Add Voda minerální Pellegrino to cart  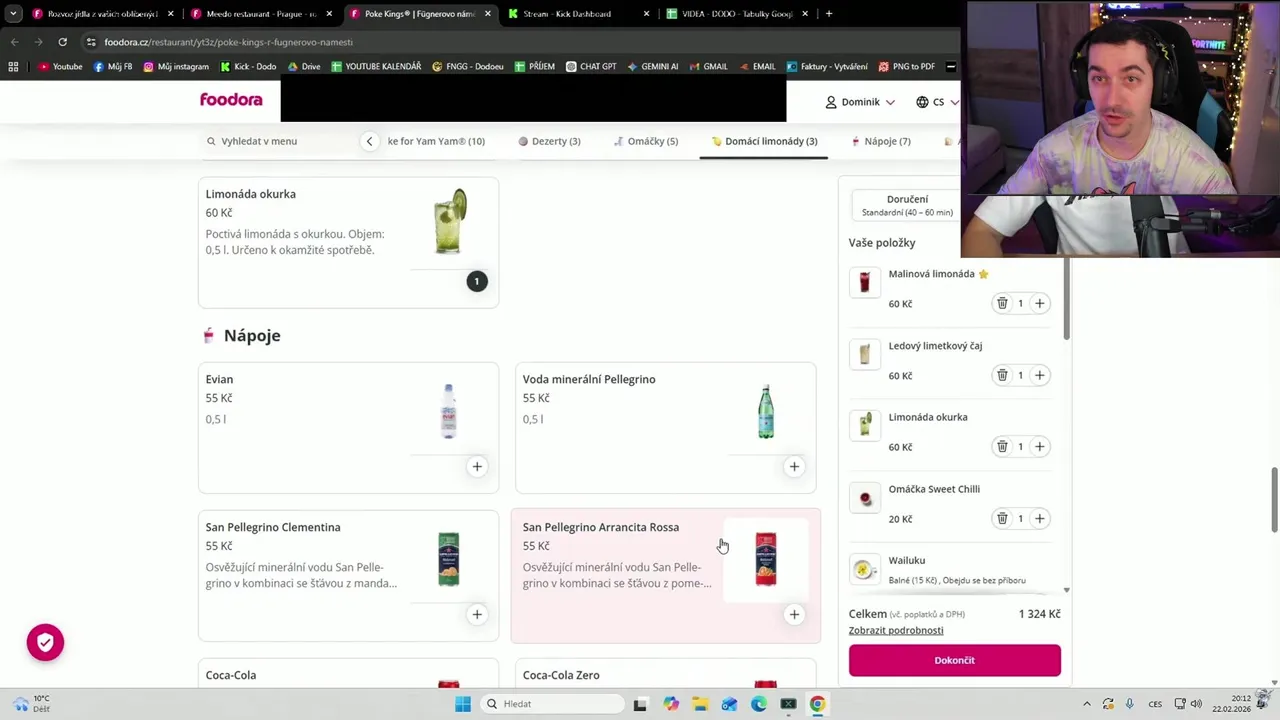(x=794, y=466)
